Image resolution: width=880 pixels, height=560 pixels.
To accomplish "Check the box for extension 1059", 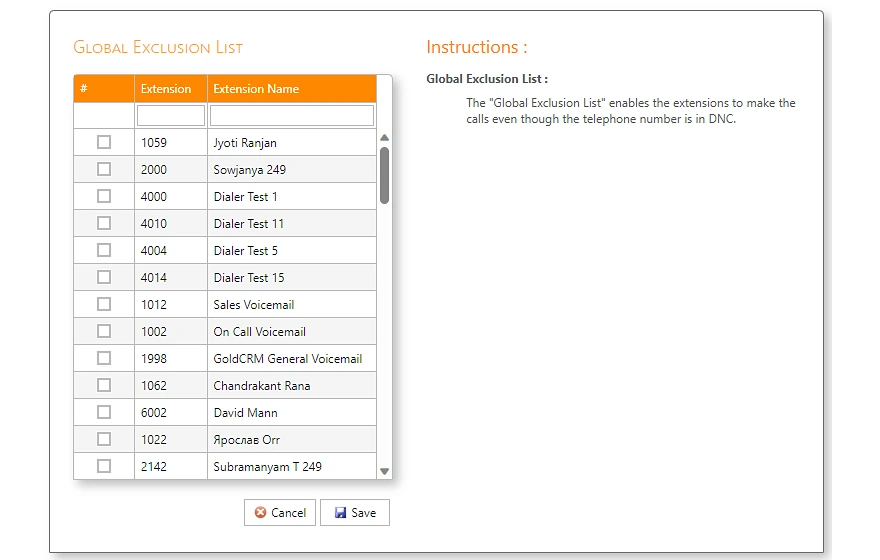I will [104, 142].
